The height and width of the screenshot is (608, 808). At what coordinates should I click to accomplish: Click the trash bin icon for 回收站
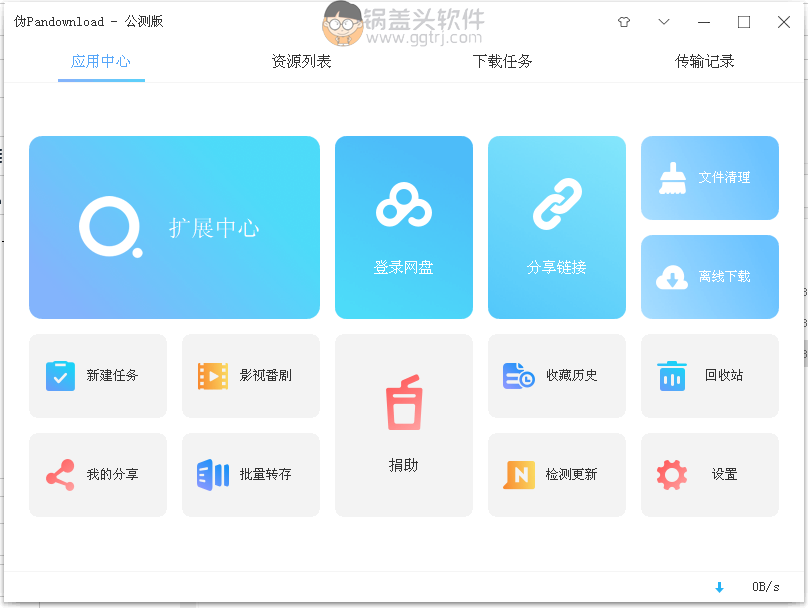[x=672, y=376]
